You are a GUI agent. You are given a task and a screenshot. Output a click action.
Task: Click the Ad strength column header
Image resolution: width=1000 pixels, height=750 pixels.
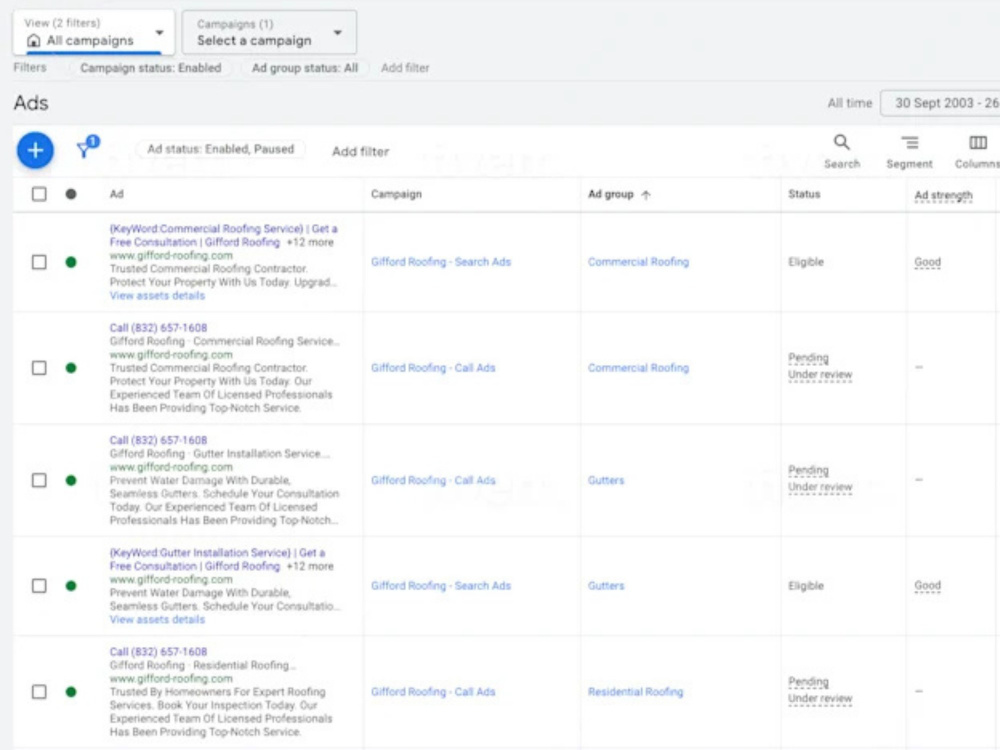click(x=943, y=195)
